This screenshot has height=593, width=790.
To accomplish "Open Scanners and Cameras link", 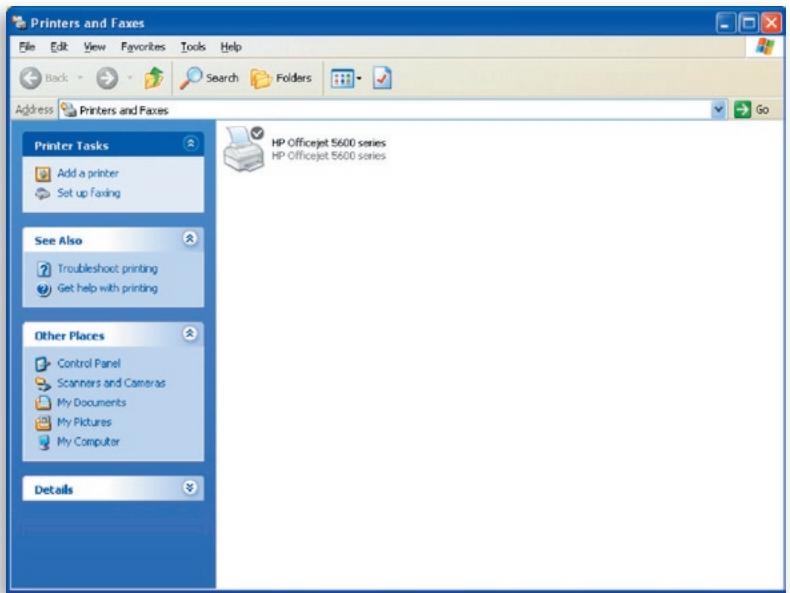I will (x=111, y=383).
